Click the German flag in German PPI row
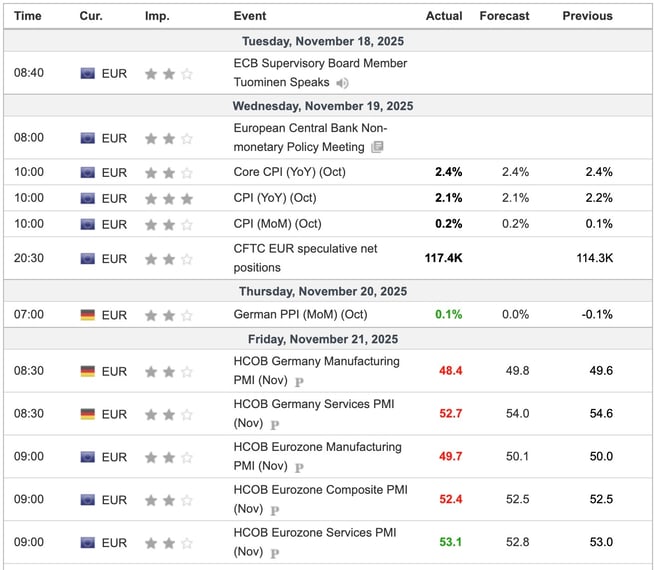Image resolution: width=658 pixels, height=570 pixels. point(89,315)
